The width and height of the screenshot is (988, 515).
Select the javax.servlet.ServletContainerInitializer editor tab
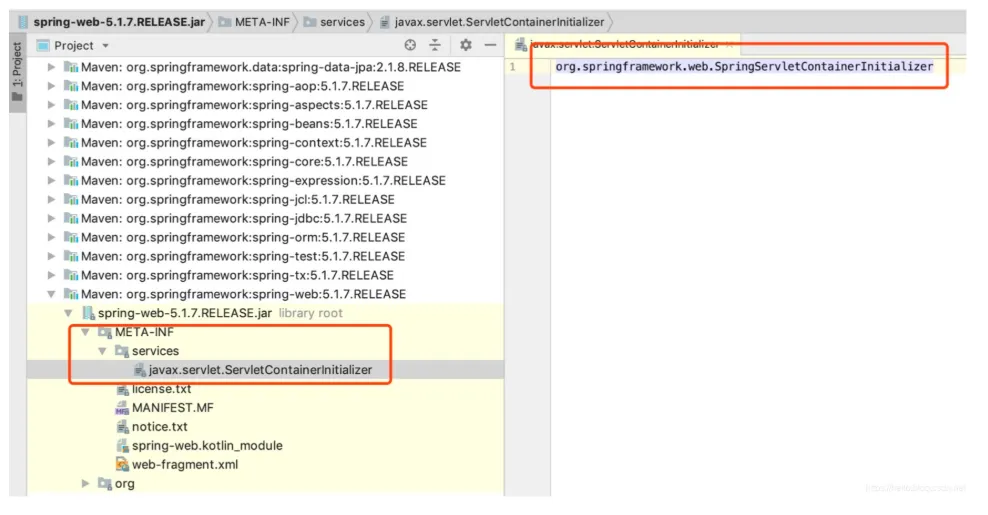624,44
